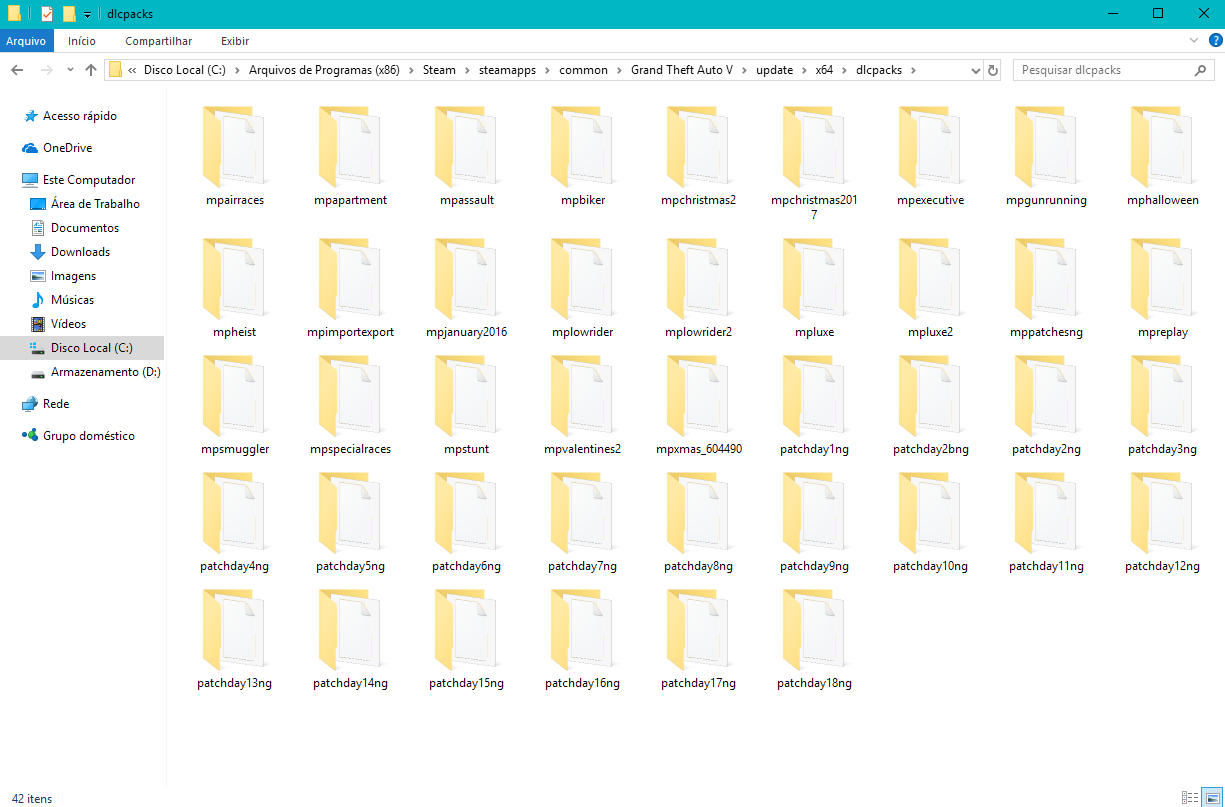This screenshot has width=1225, height=807.
Task: Open the quick access toolbar customize dropdown
Action: tap(88, 14)
